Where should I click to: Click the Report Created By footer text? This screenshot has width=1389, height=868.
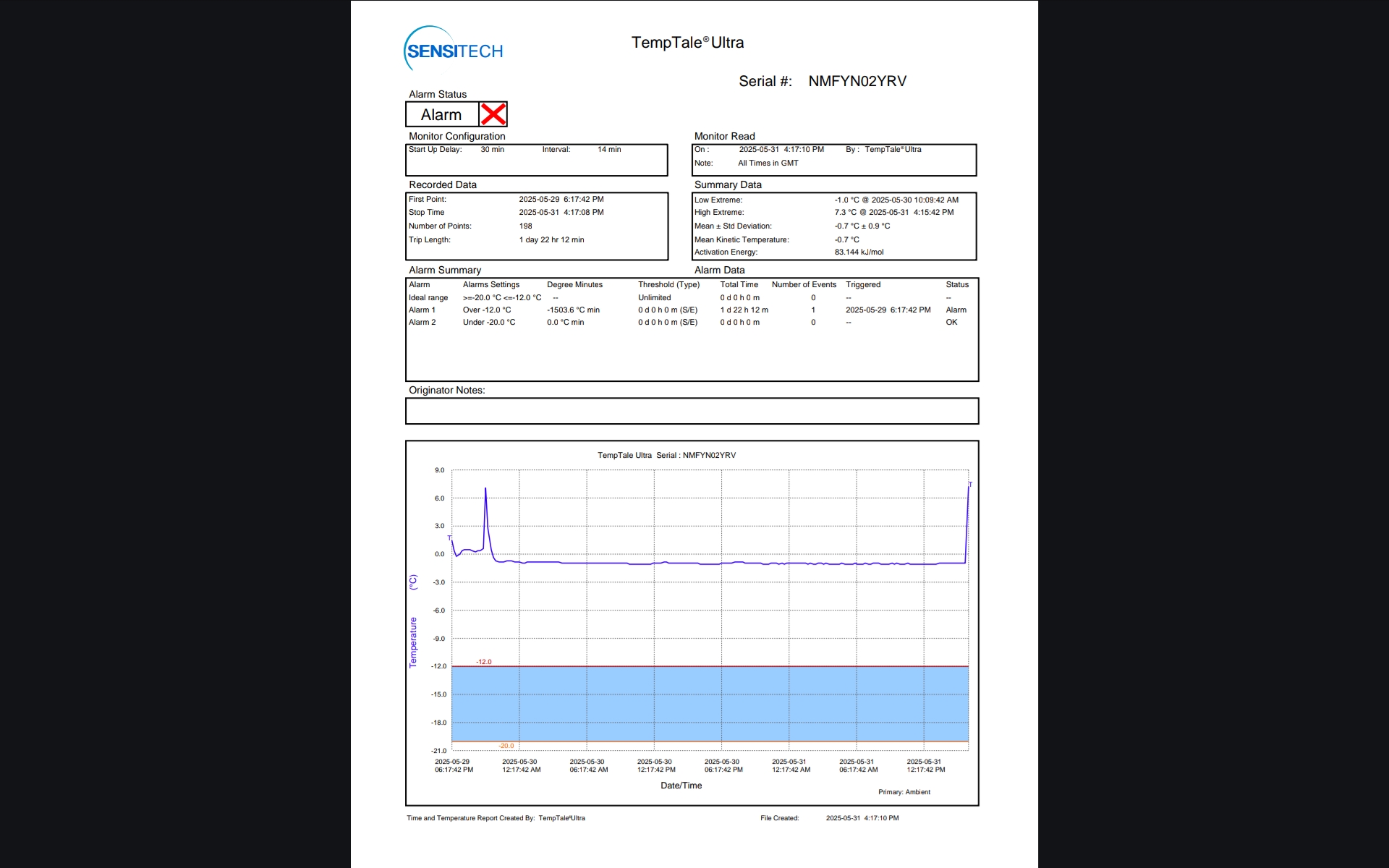pos(496,819)
